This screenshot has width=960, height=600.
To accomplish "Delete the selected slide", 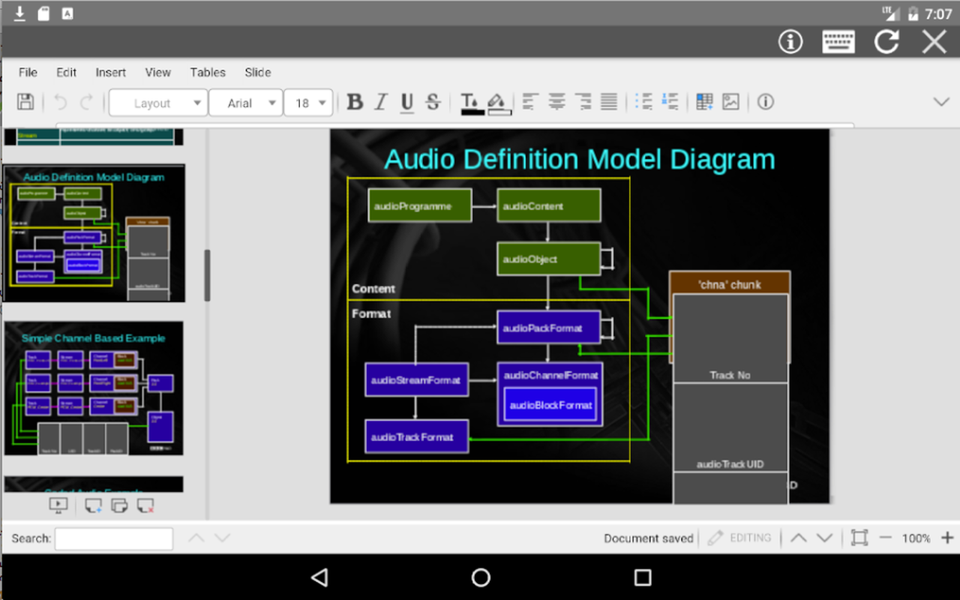I will point(145,506).
